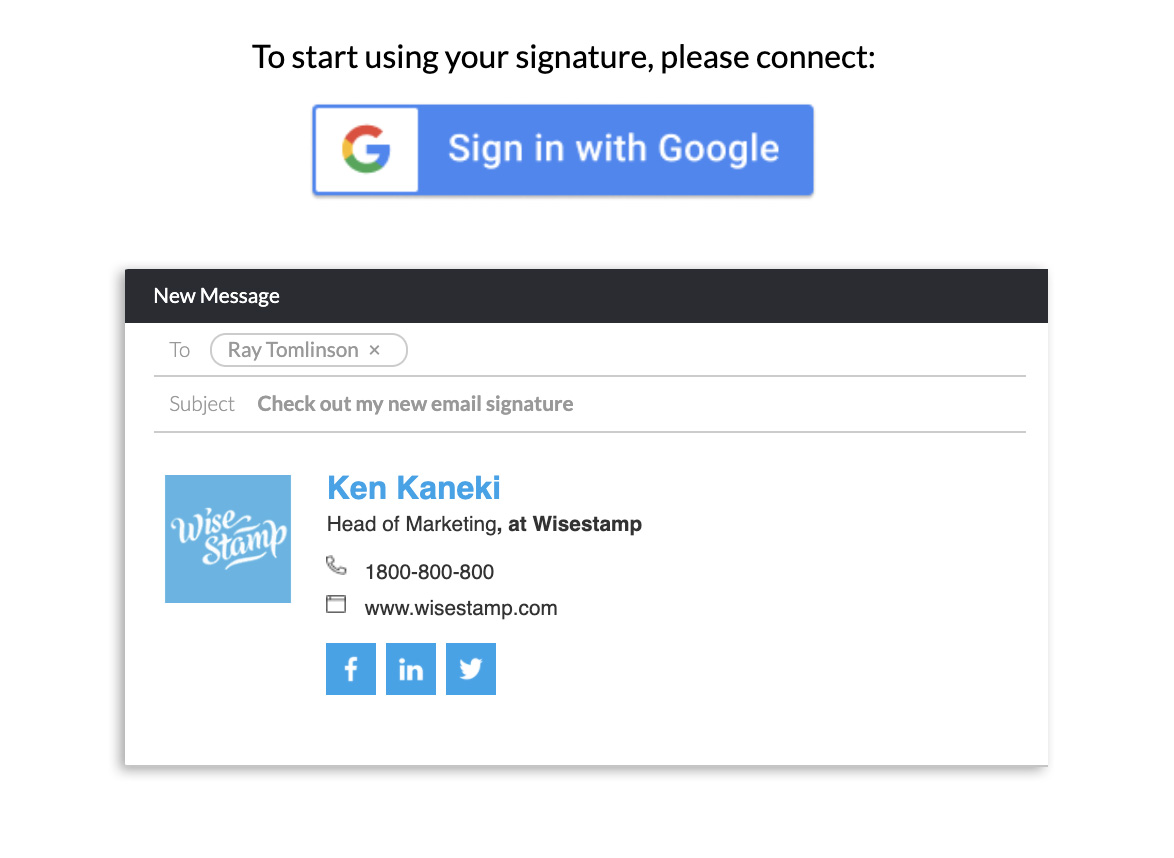1174x858 pixels.
Task: Open the Twitter bird icon
Action: [x=471, y=669]
